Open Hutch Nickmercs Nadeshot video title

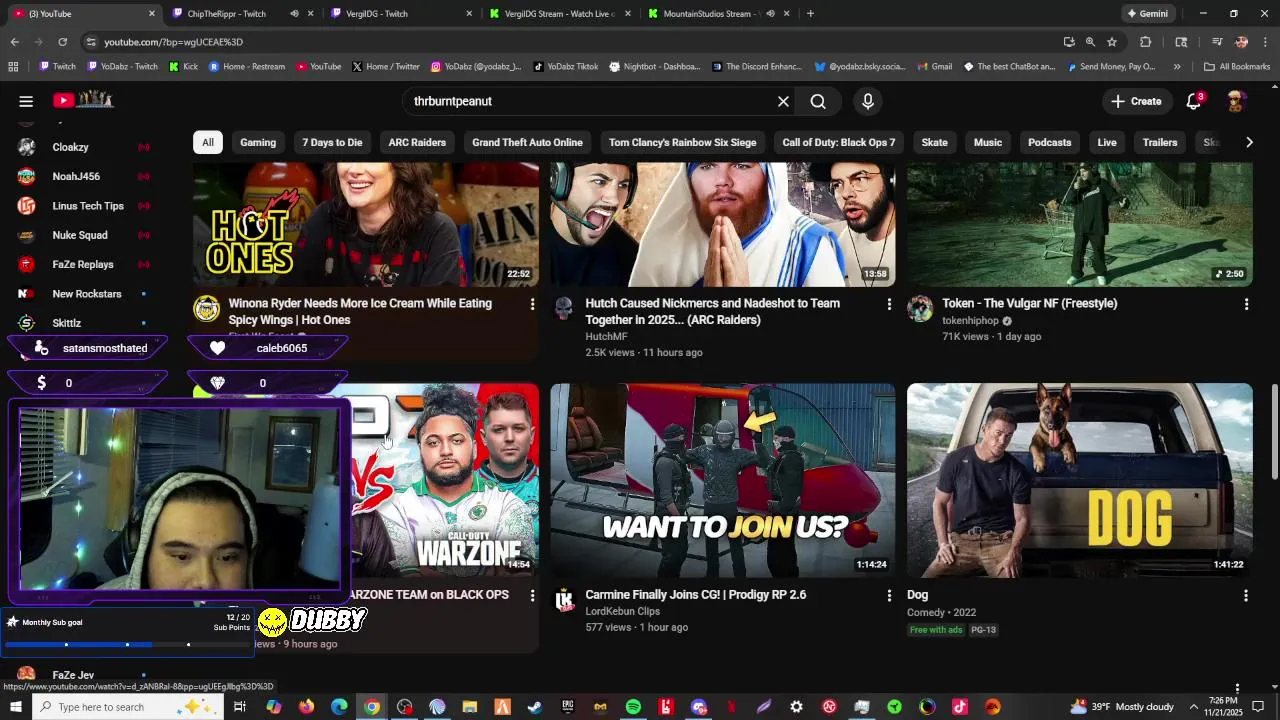point(712,311)
